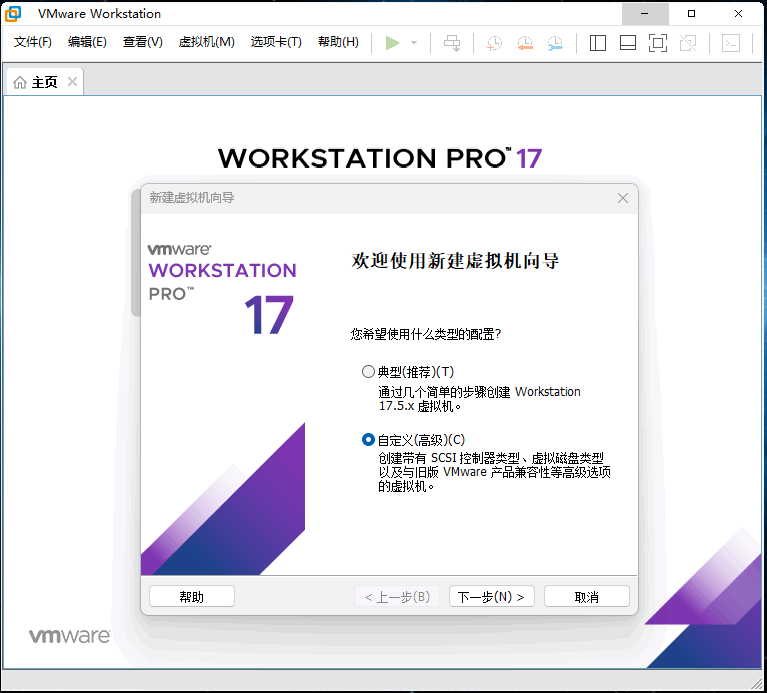Open the 帮助(H) menu

point(338,42)
